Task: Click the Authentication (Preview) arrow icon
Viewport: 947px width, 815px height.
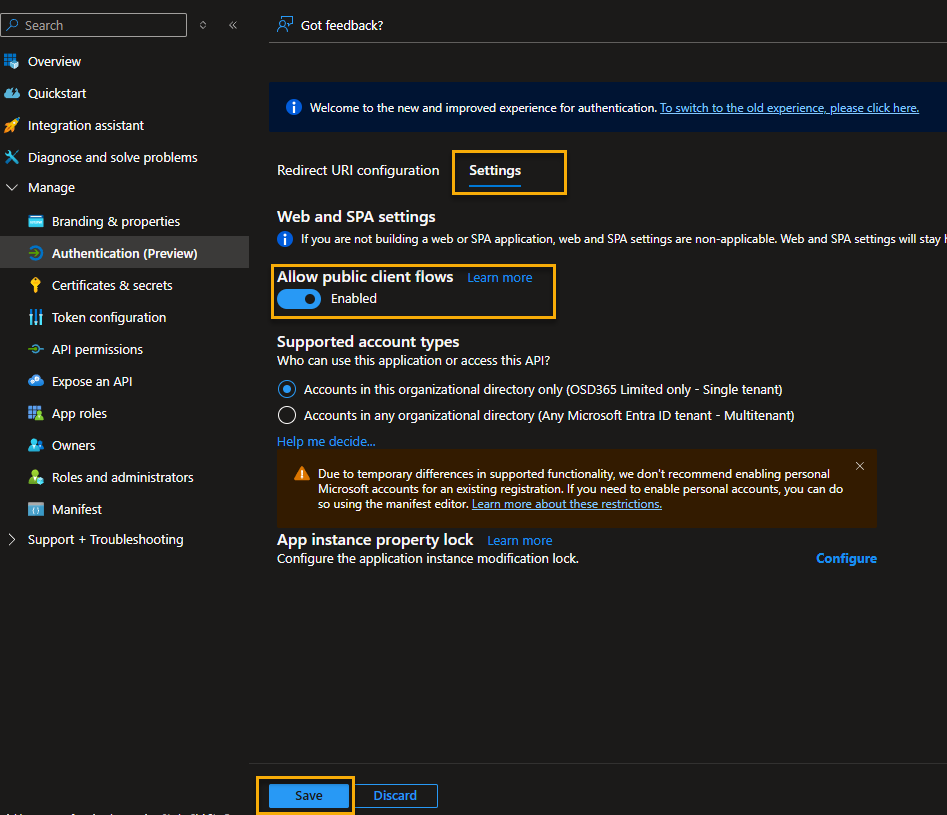Action: (36, 253)
